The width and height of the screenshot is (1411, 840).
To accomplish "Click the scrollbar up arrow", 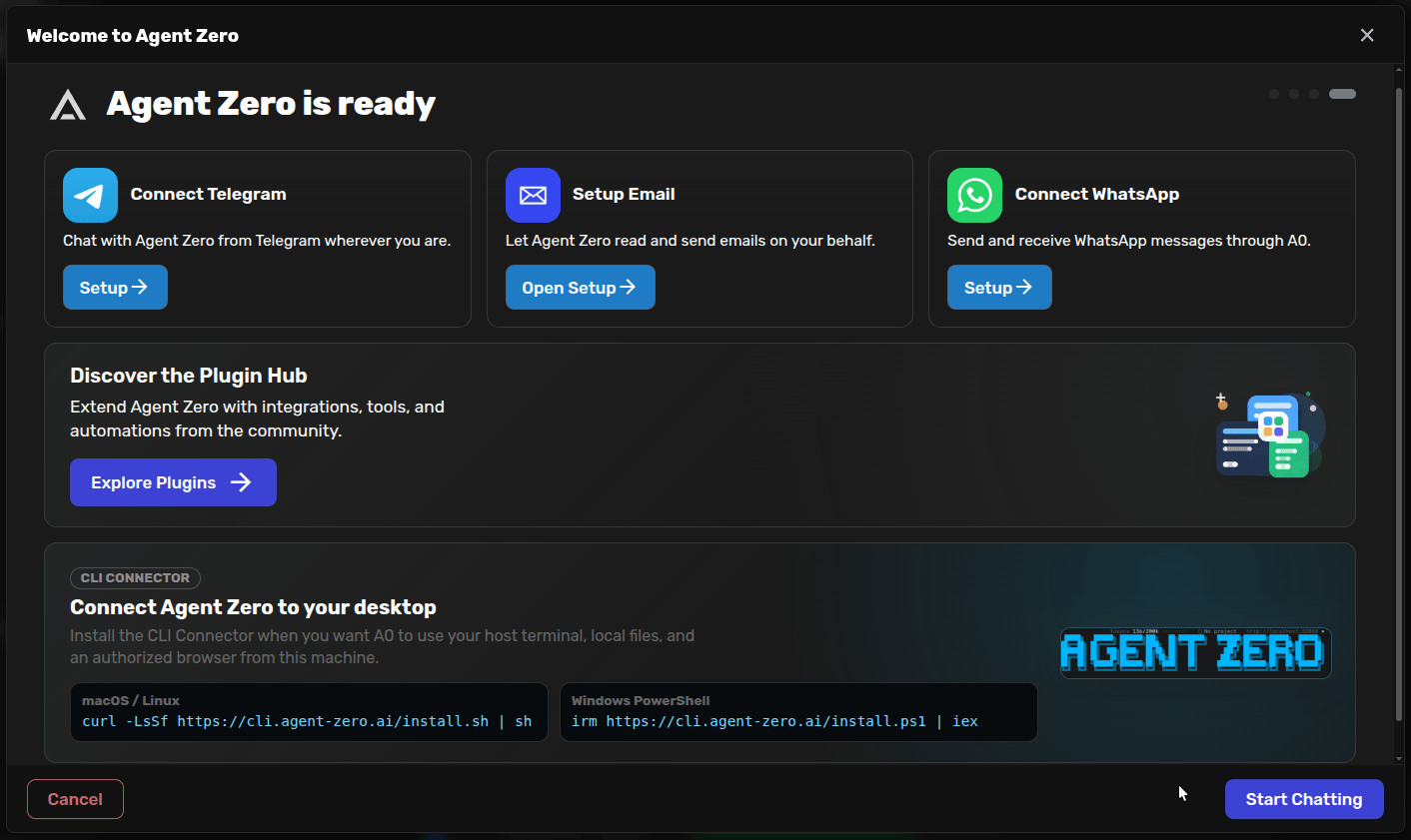I will click(x=1399, y=71).
